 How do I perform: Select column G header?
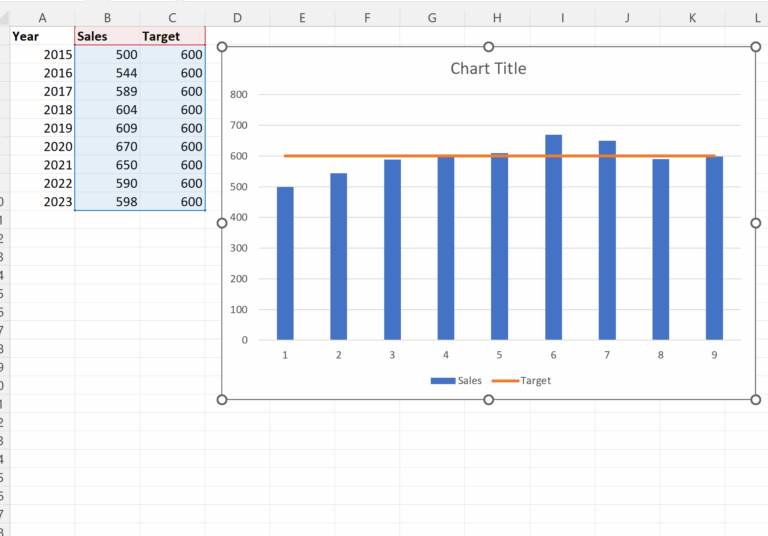tap(432, 18)
